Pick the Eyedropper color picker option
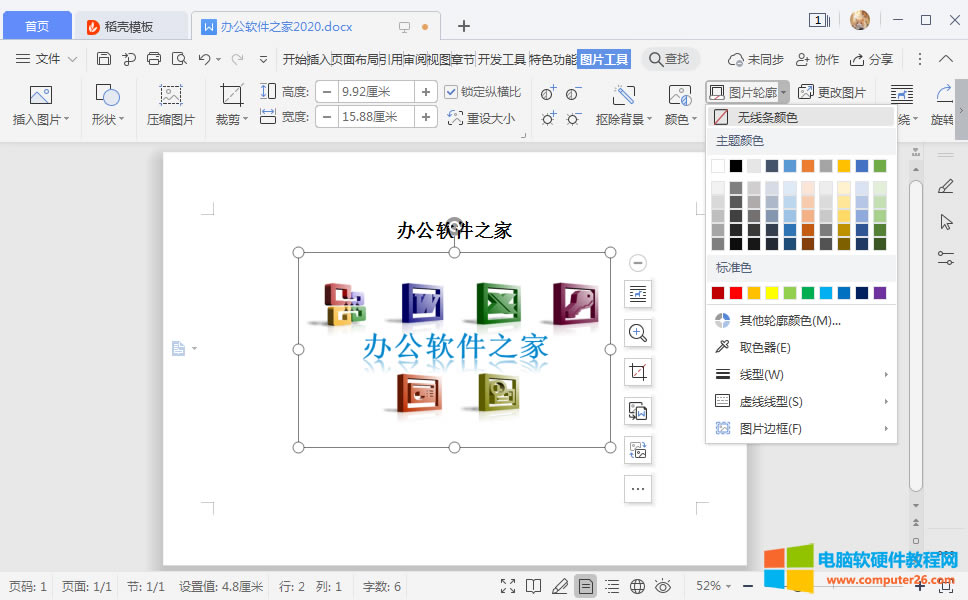The height and width of the screenshot is (600, 968). tap(765, 347)
